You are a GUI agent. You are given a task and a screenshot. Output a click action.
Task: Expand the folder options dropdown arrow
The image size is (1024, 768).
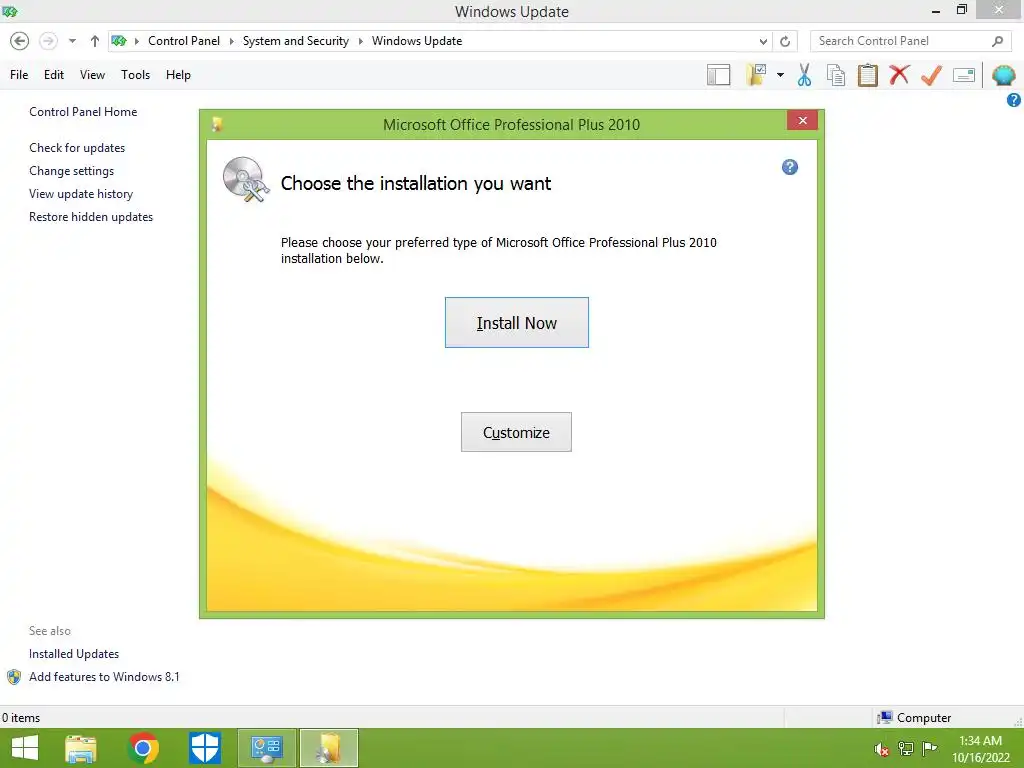coord(780,75)
